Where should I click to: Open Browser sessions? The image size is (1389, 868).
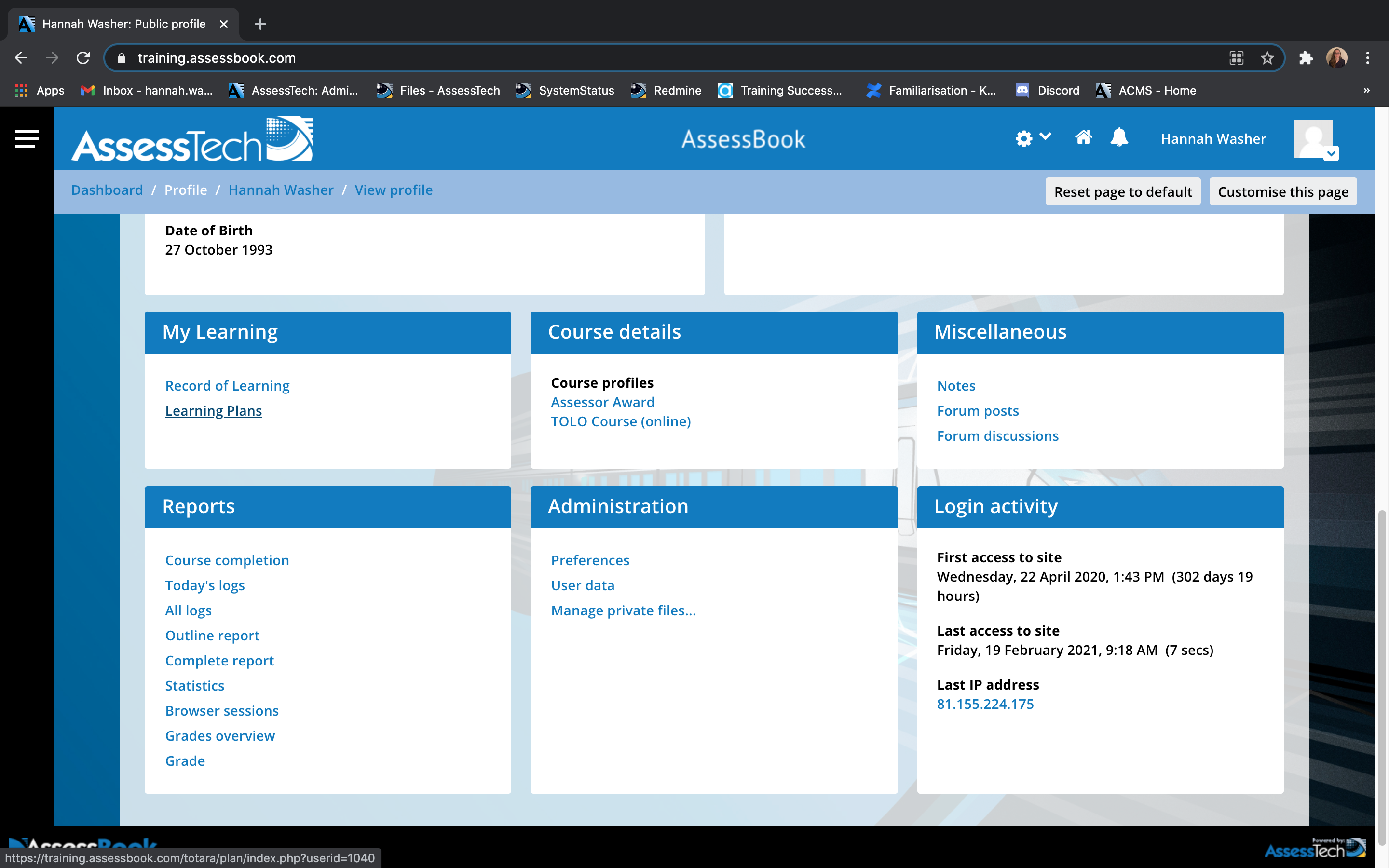[x=221, y=711]
